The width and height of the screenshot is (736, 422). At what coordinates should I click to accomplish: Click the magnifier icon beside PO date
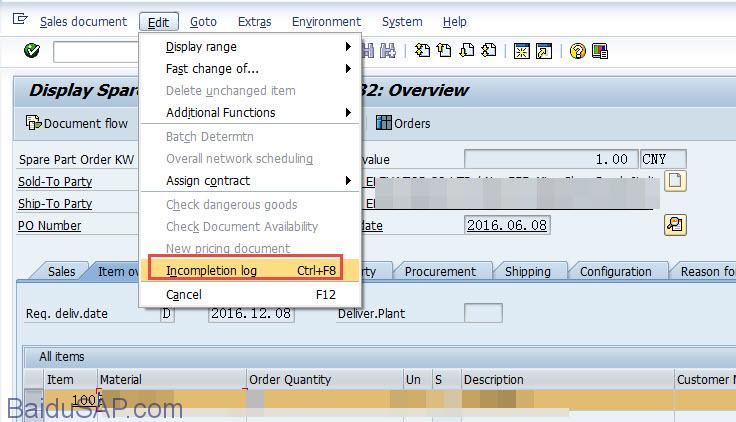675,225
